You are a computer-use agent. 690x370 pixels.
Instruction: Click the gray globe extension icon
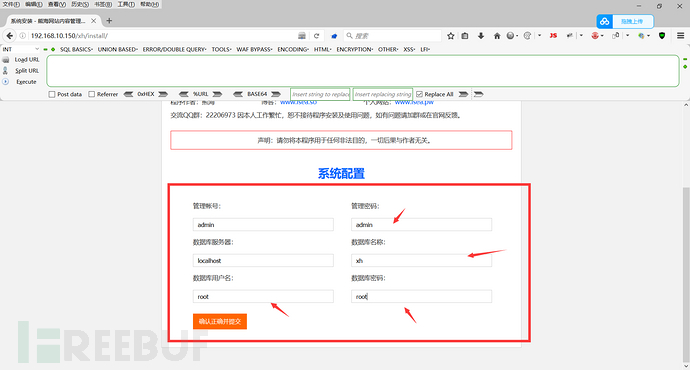510,36
